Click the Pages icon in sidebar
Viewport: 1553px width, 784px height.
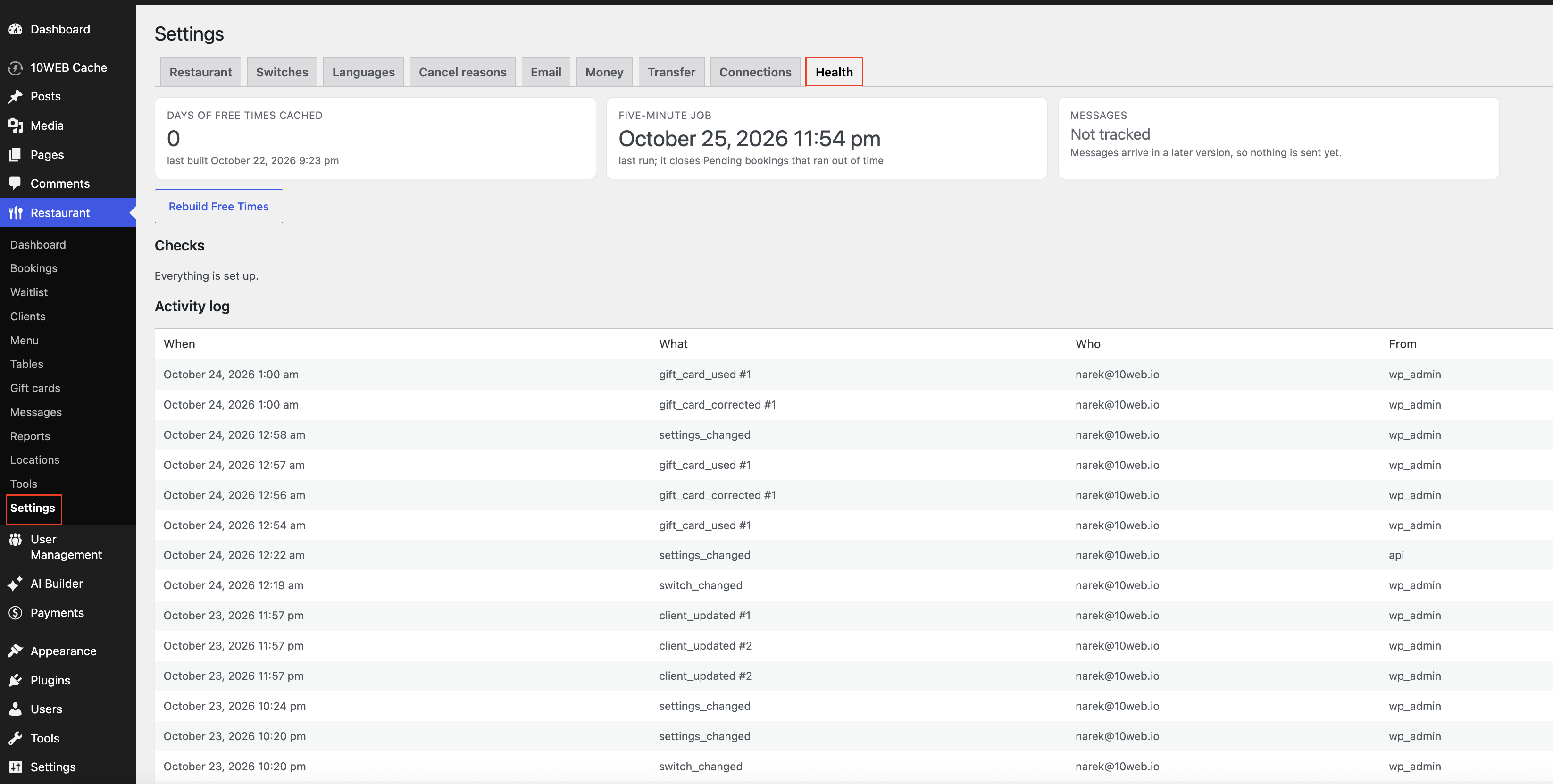click(16, 155)
